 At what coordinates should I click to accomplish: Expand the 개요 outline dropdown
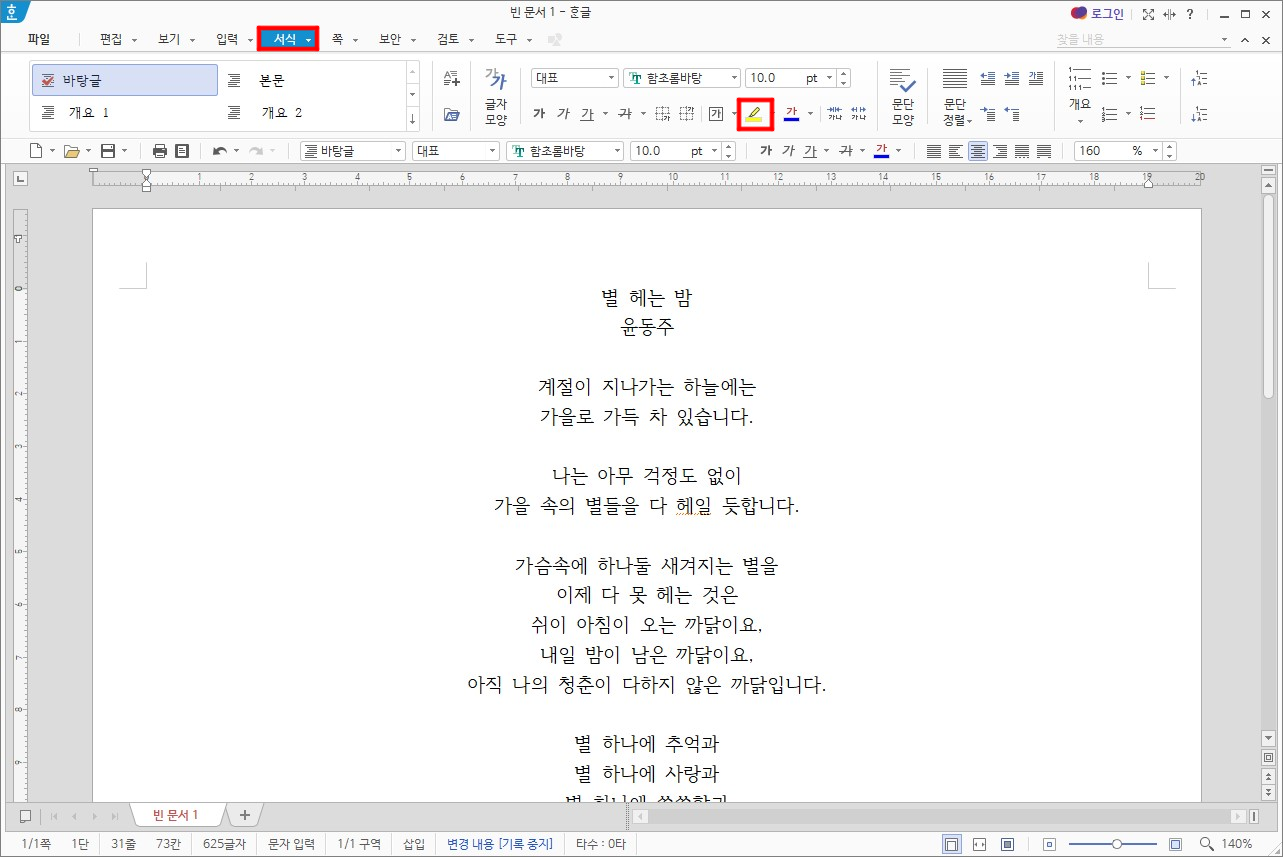click(1080, 121)
